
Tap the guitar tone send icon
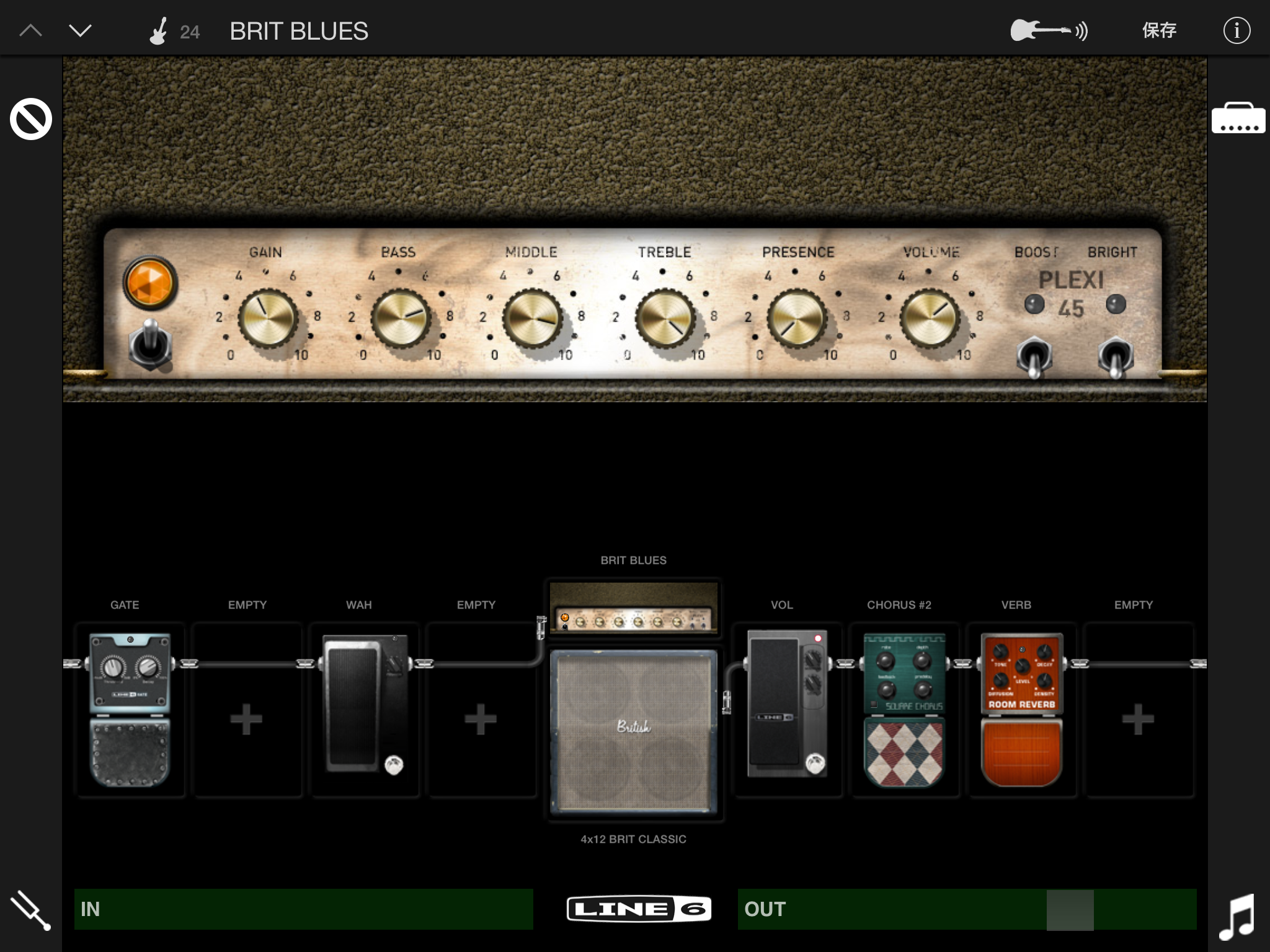click(x=1049, y=30)
